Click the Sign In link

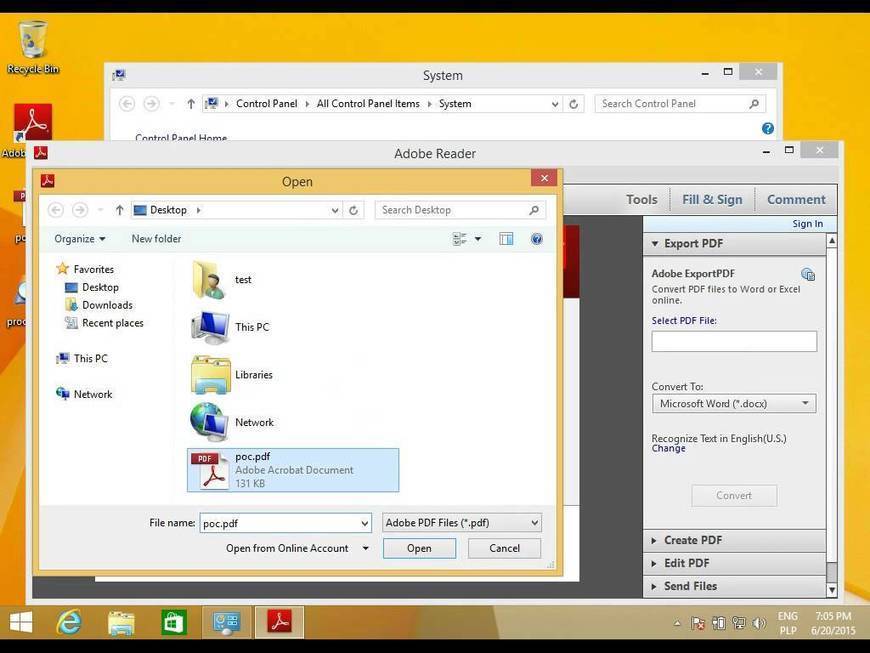[807, 224]
